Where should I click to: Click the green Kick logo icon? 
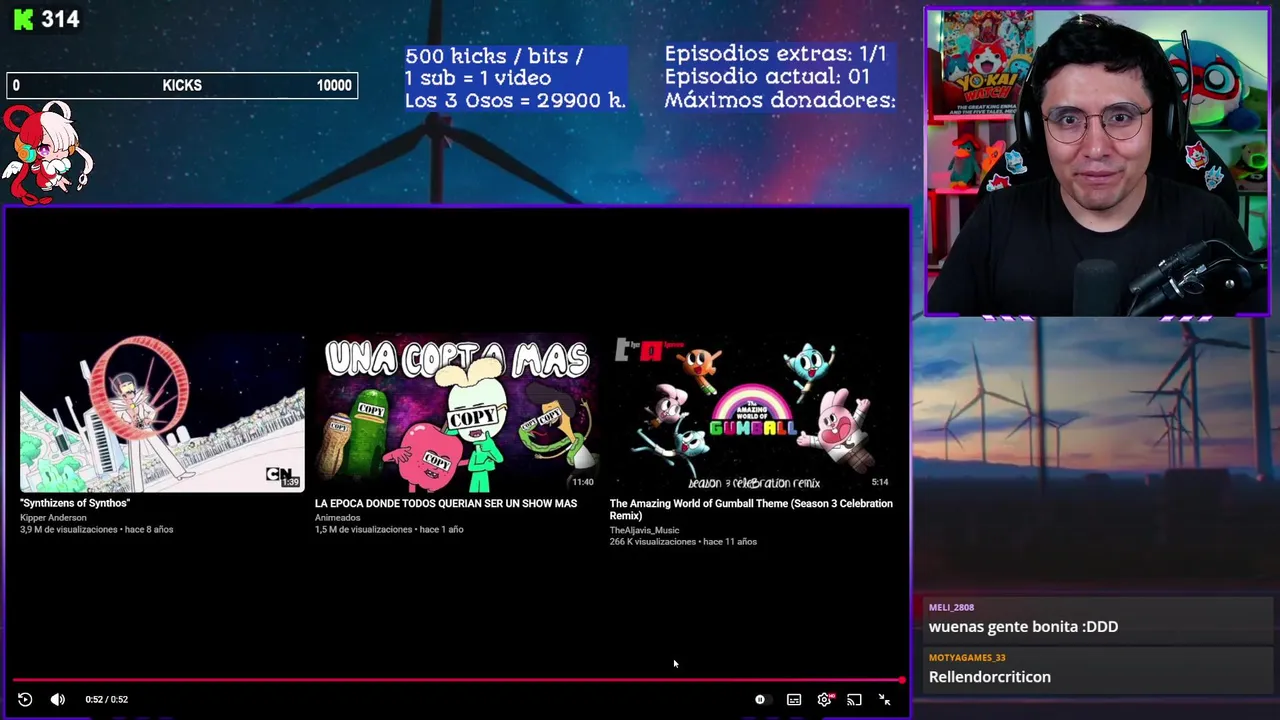(x=23, y=19)
